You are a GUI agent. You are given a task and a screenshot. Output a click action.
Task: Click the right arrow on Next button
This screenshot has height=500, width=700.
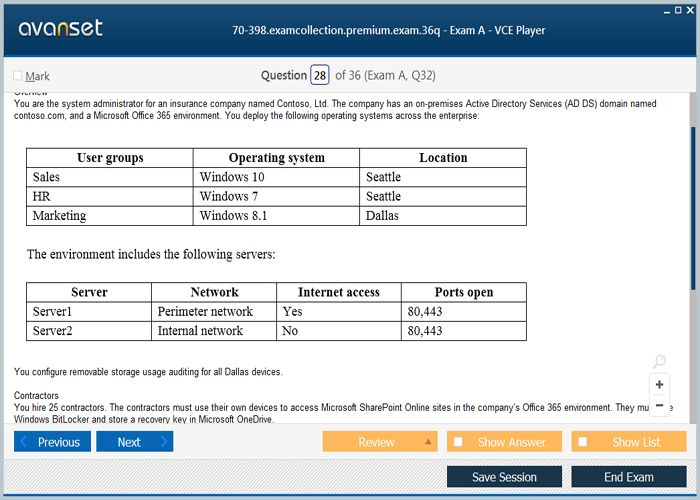coord(163,442)
